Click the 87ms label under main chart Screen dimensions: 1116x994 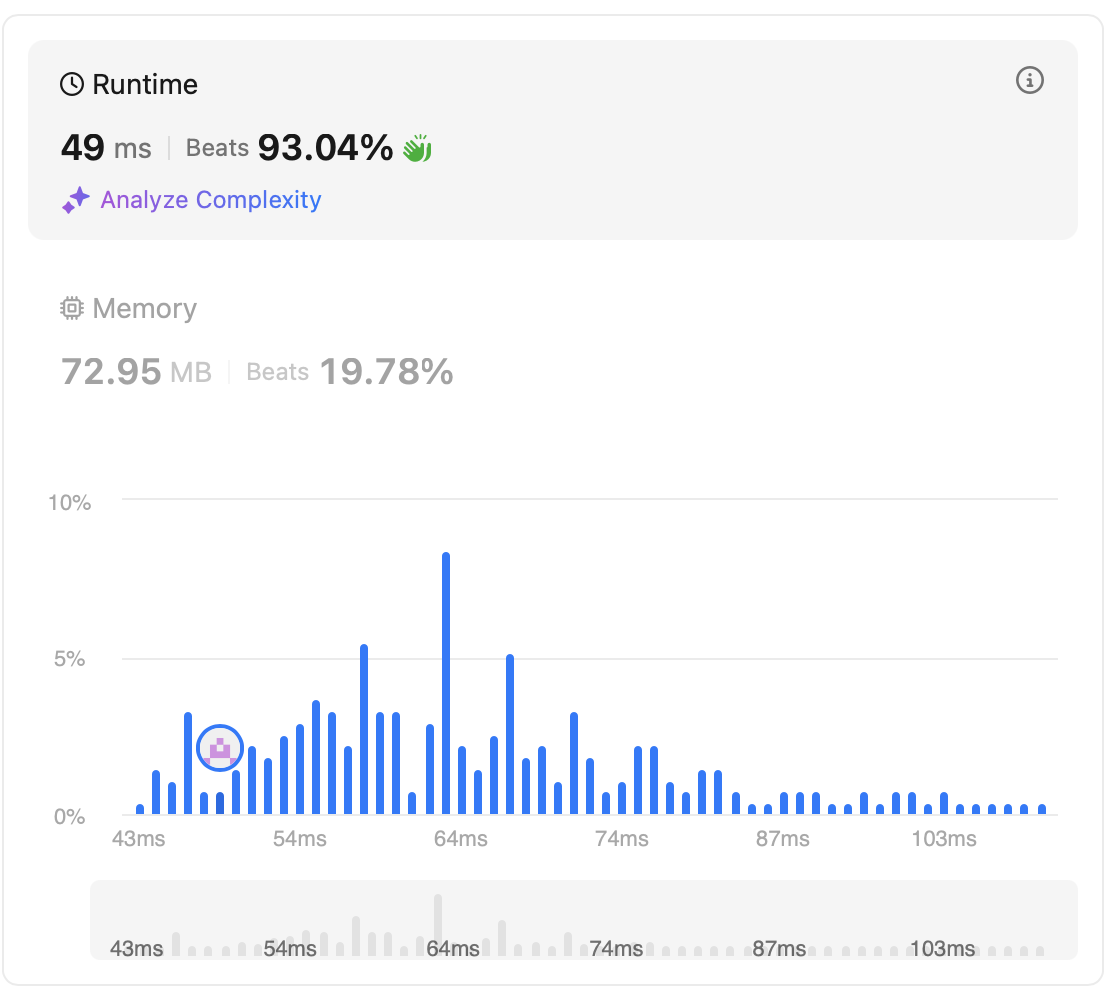[782, 838]
